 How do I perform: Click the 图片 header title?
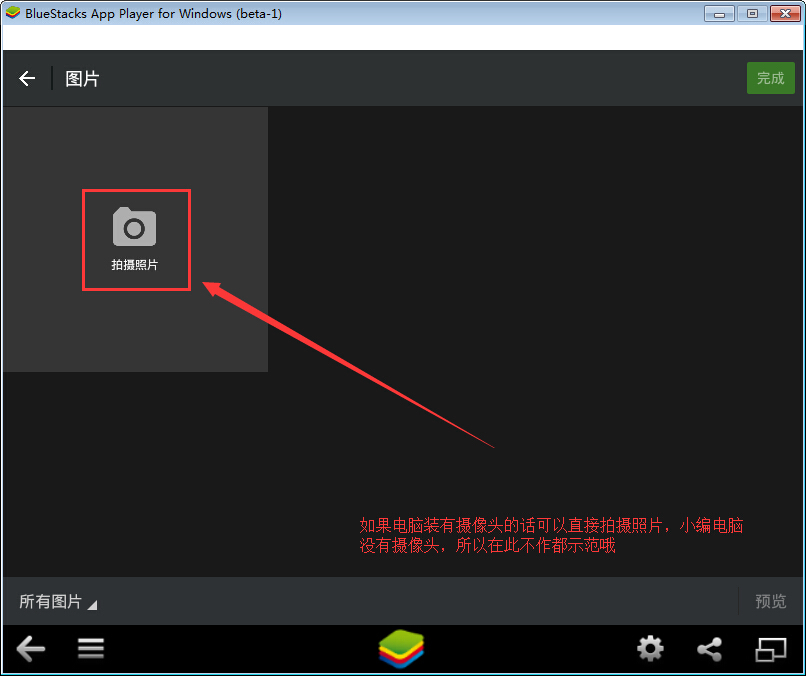pos(82,78)
